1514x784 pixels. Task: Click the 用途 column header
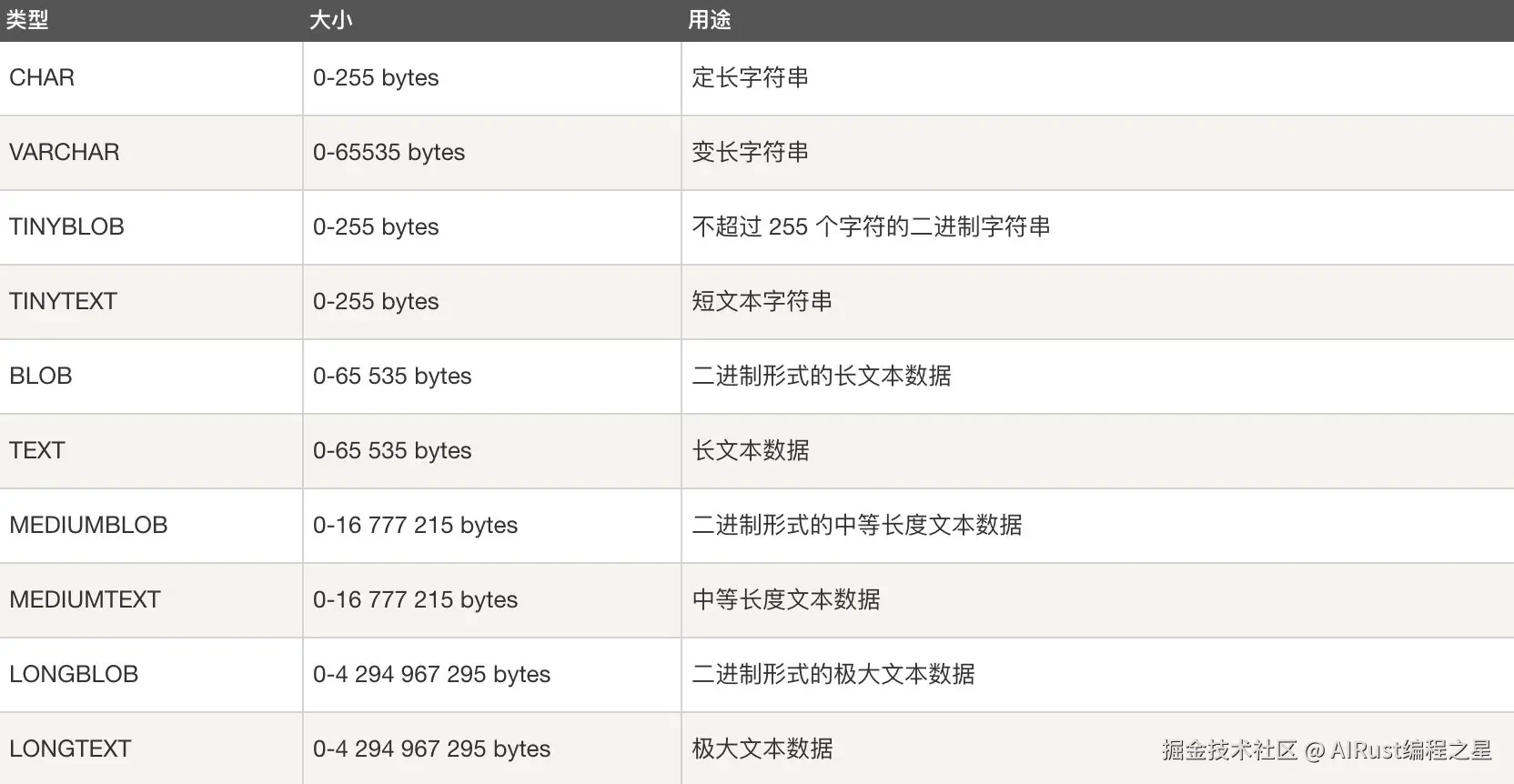click(709, 20)
